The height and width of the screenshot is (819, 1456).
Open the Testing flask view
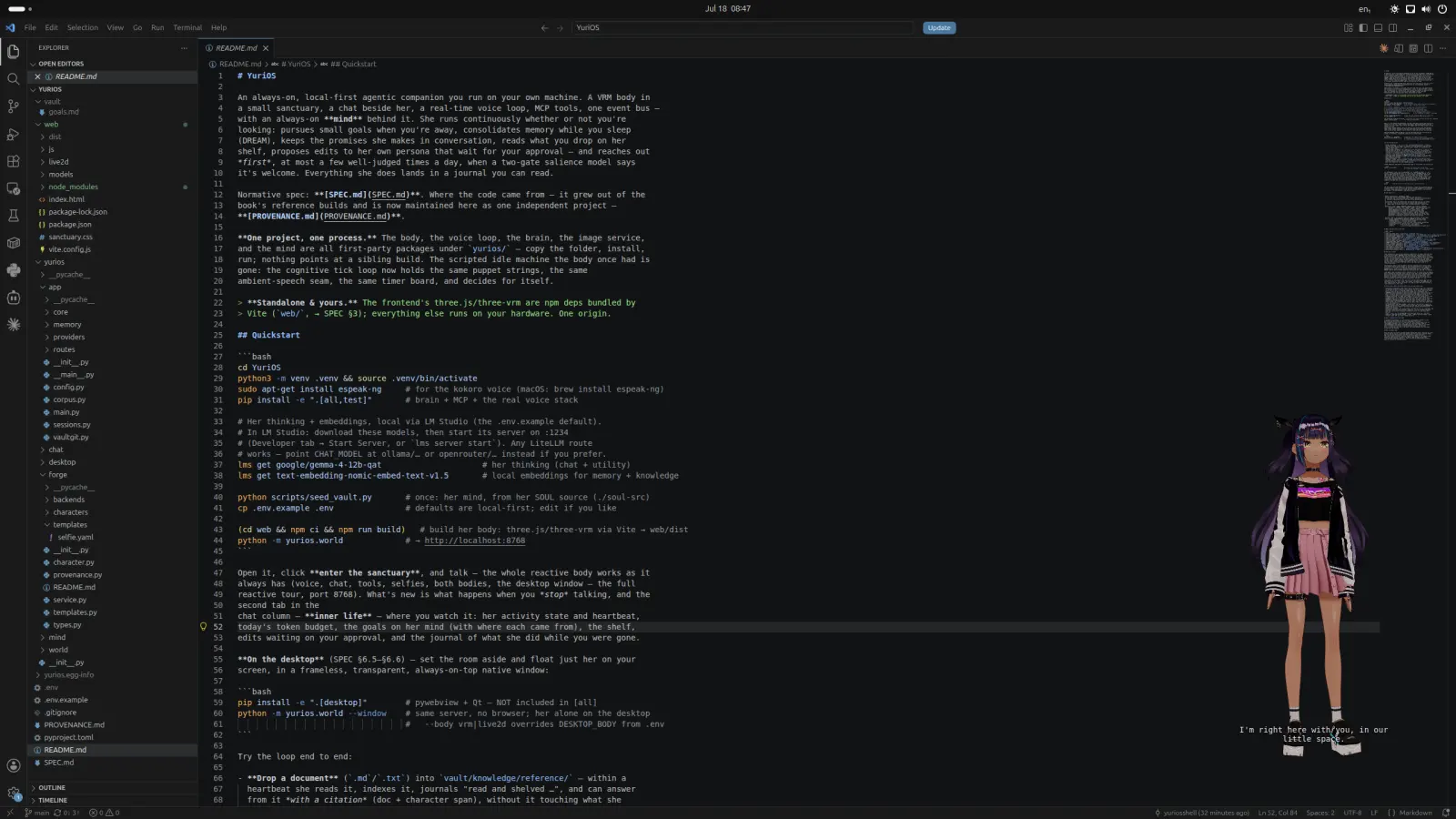(13, 216)
